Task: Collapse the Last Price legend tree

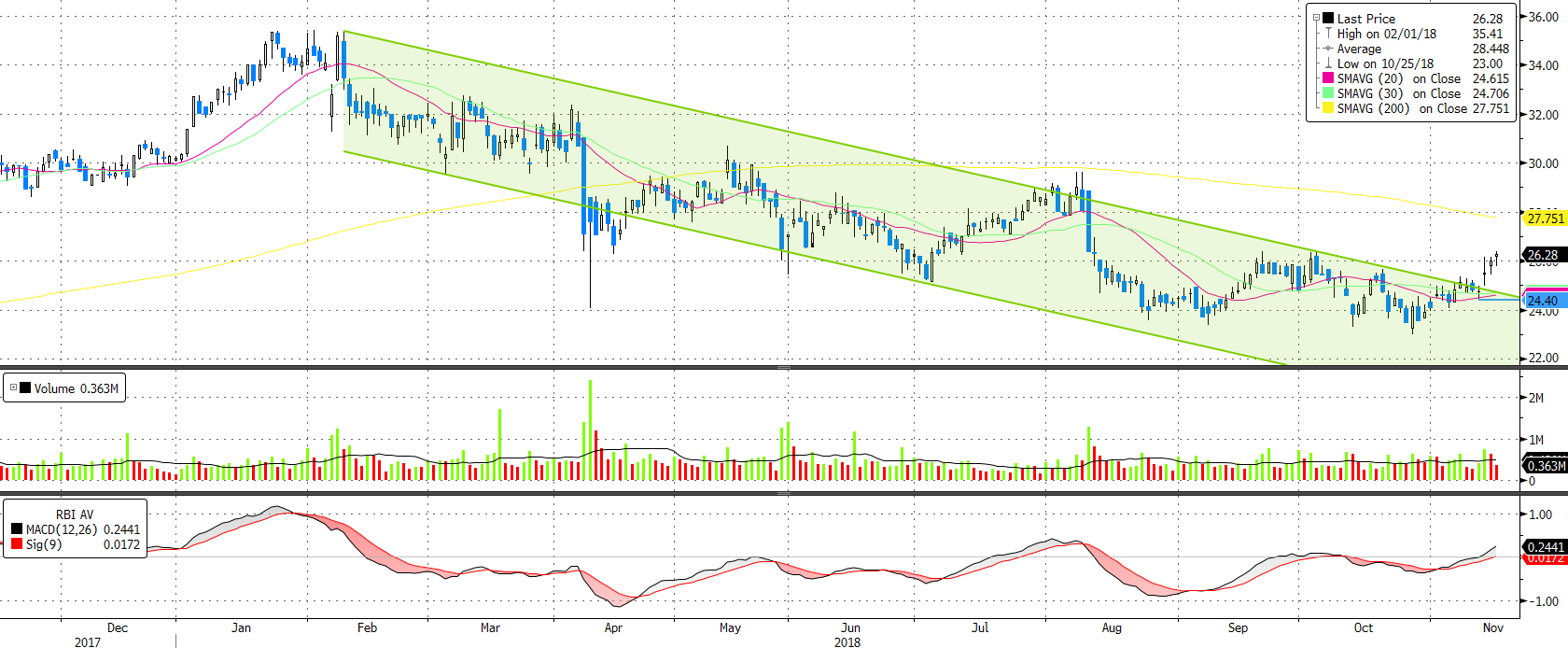Action: pyautogui.click(x=1316, y=18)
